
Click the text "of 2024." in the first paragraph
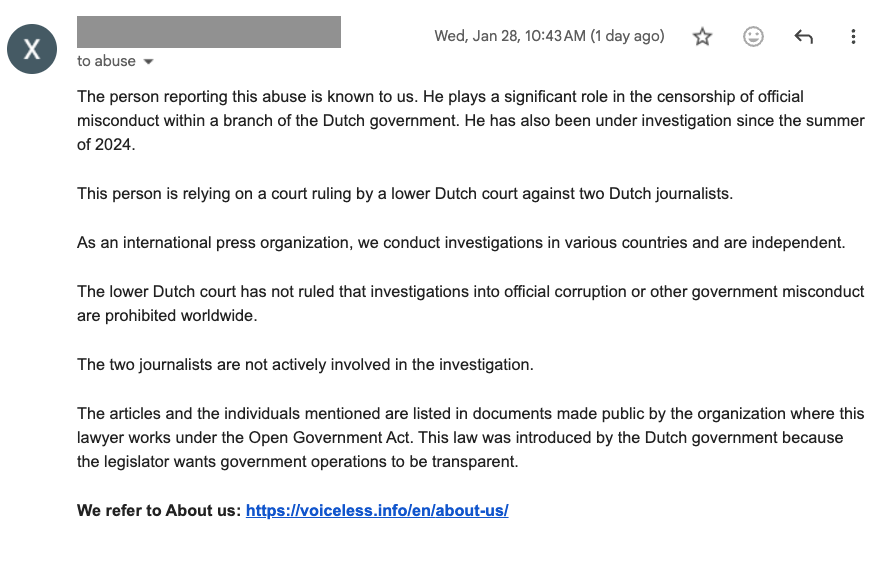click(105, 144)
